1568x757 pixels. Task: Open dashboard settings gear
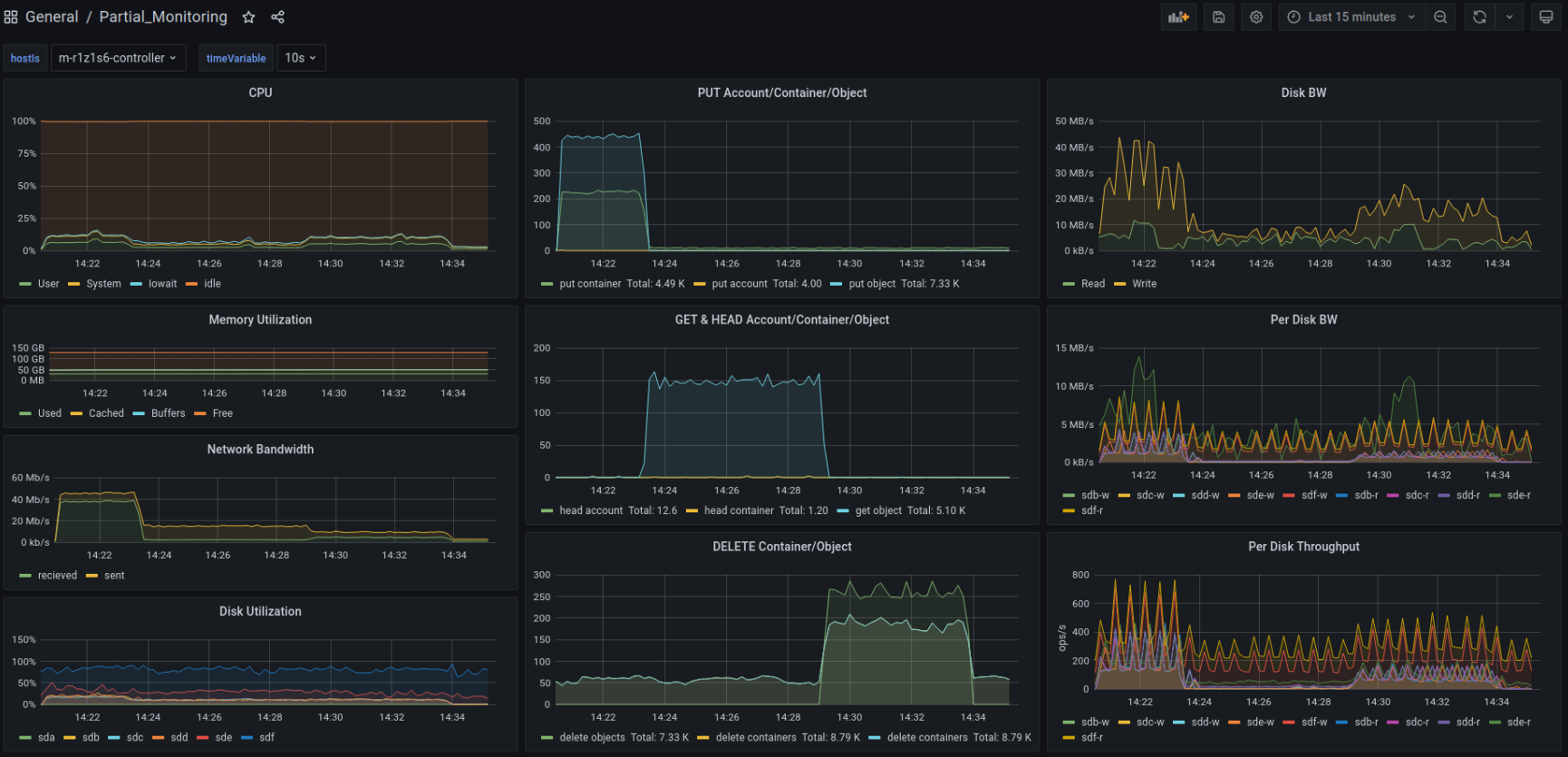click(x=1256, y=17)
